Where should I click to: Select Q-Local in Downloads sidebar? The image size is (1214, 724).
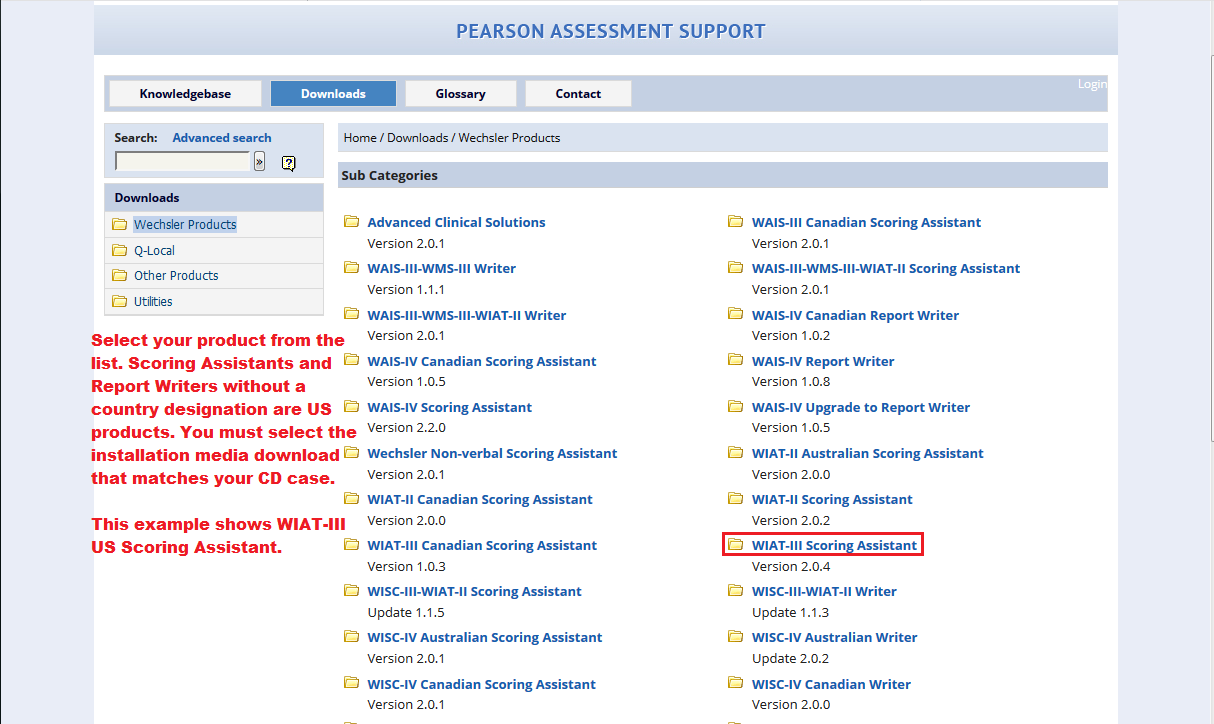coord(154,251)
